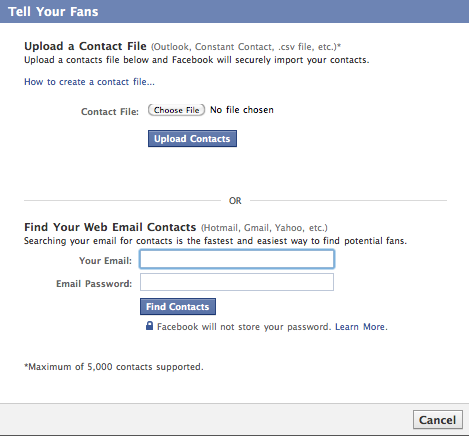
Task: Open the 'How to create a contact file...' link
Action: (89, 82)
